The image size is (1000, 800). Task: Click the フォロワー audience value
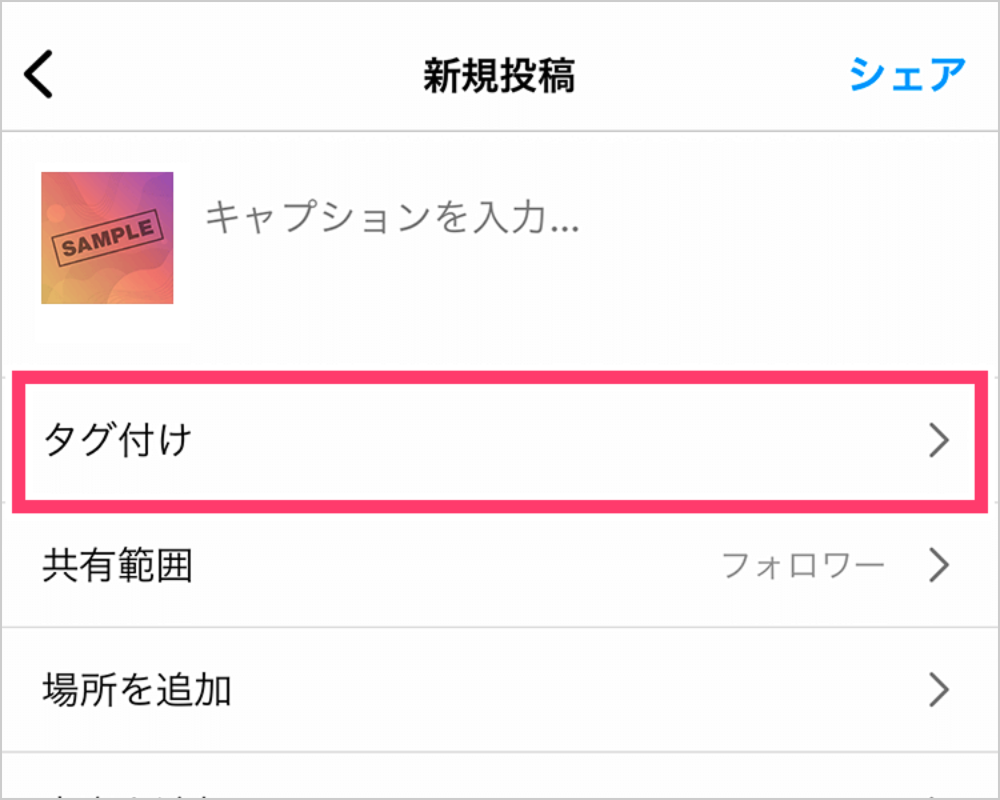click(803, 566)
